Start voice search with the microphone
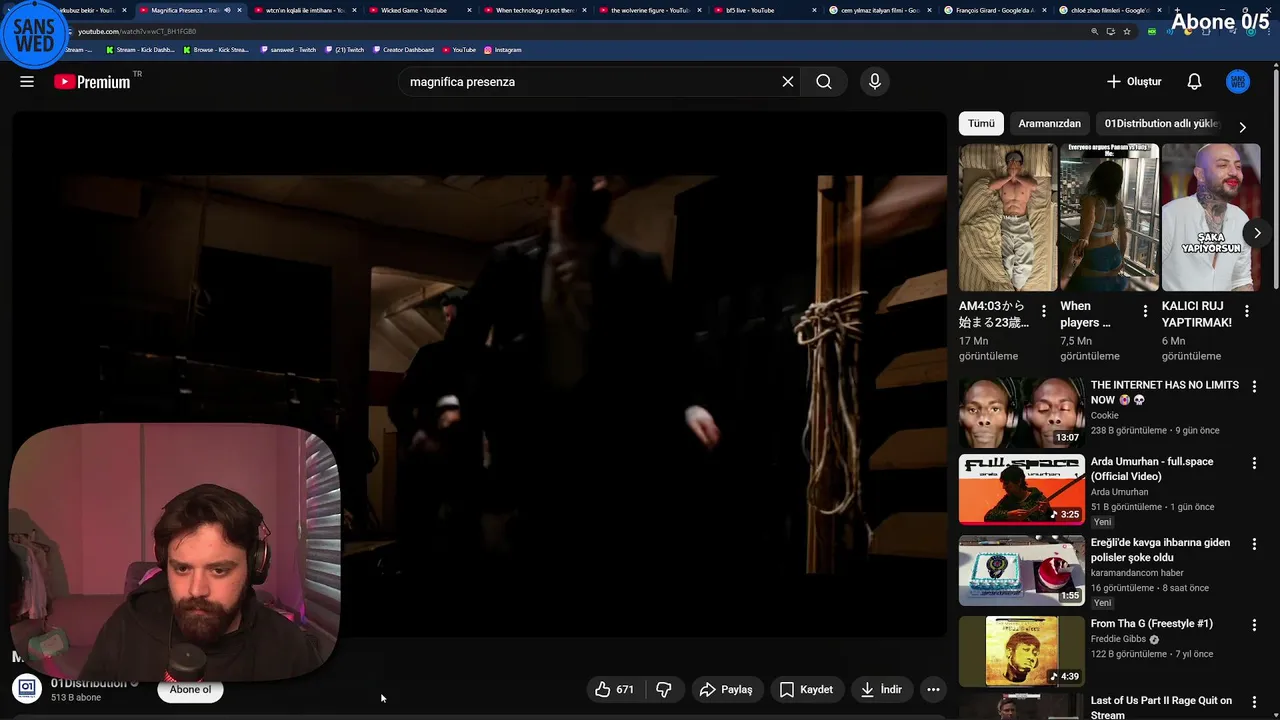Screen dimensions: 1280x720 pos(875,82)
